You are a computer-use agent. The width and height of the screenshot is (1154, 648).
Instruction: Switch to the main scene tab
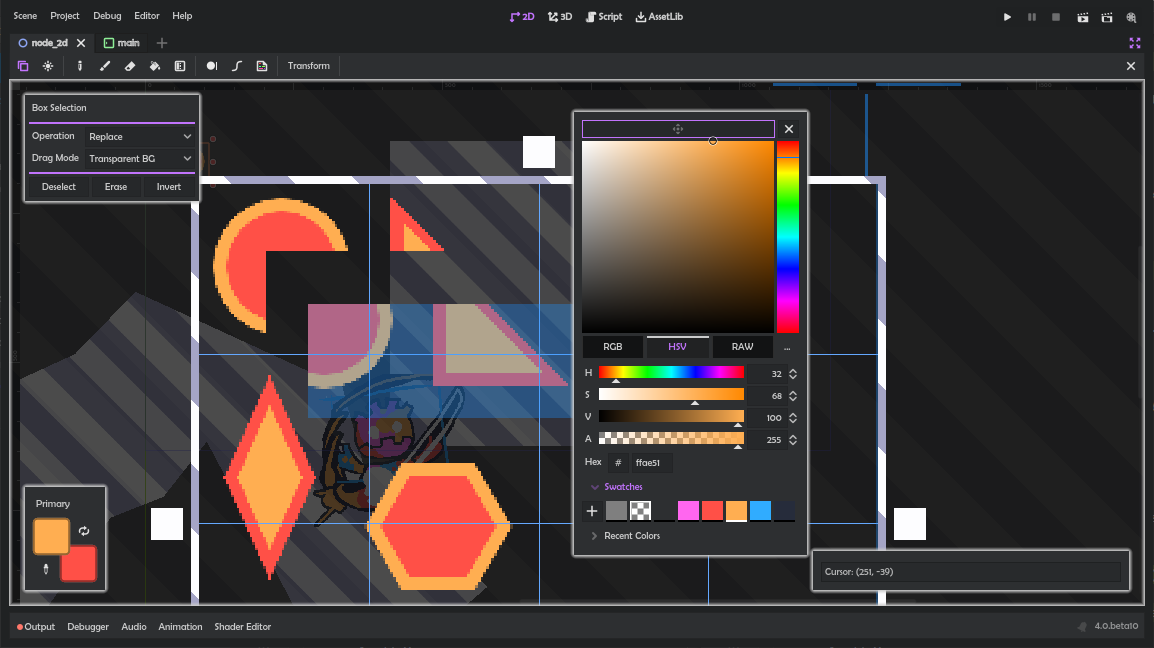(128, 43)
